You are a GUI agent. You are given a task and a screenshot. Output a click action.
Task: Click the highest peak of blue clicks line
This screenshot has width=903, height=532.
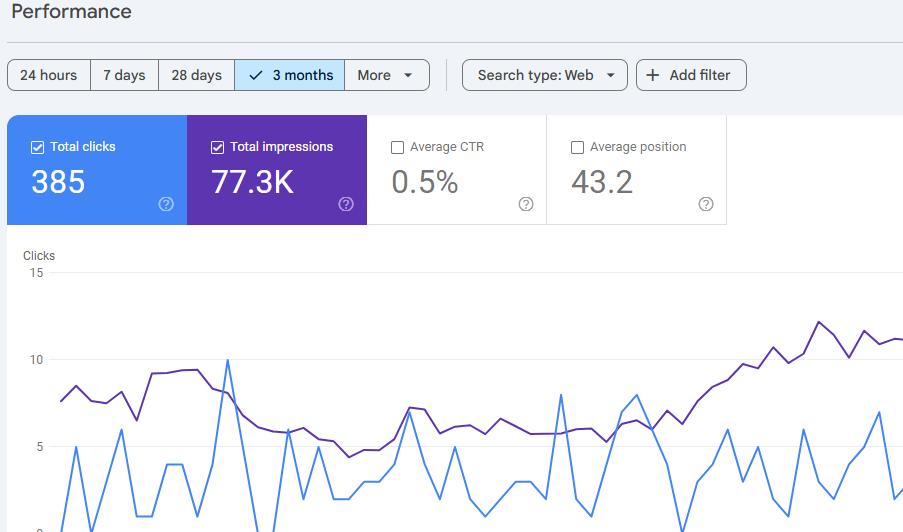228,360
